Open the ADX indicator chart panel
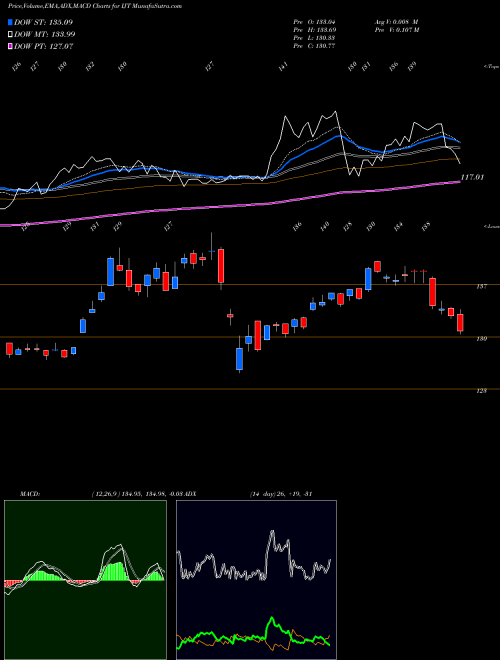The height and width of the screenshot is (660, 500). (x=256, y=580)
